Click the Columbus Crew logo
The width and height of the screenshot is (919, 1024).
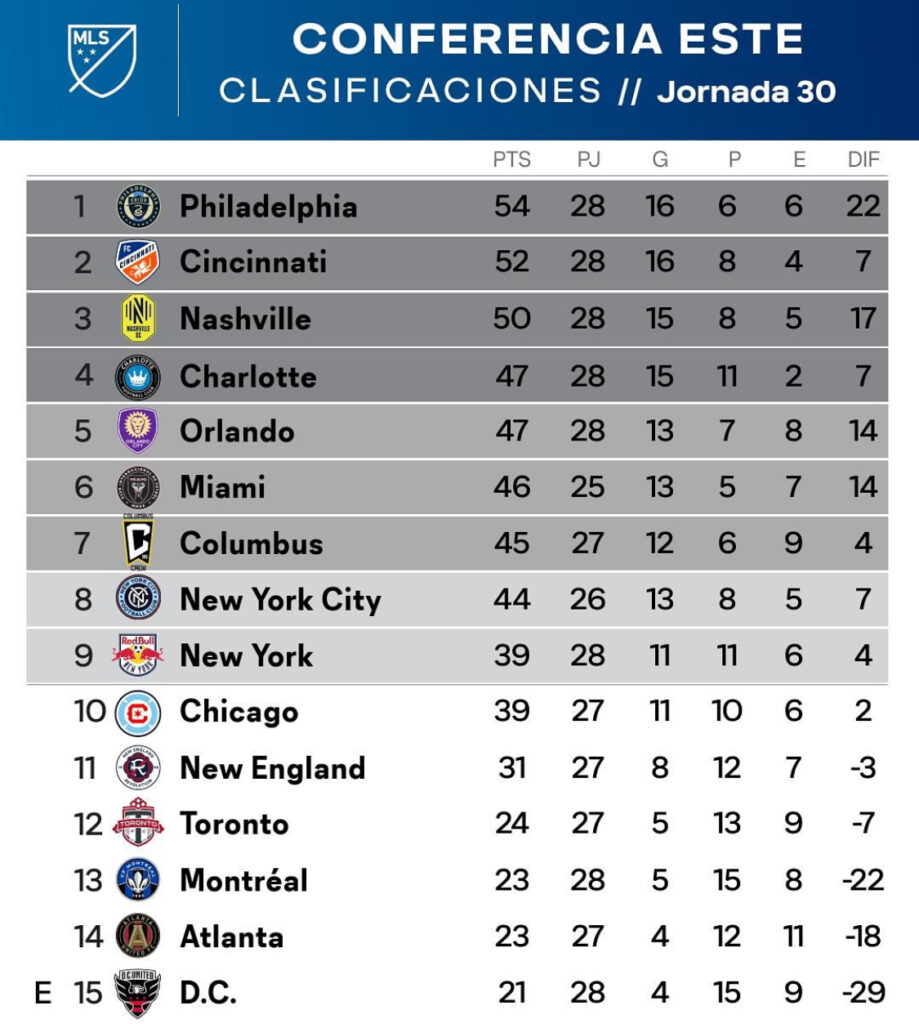[x=138, y=543]
